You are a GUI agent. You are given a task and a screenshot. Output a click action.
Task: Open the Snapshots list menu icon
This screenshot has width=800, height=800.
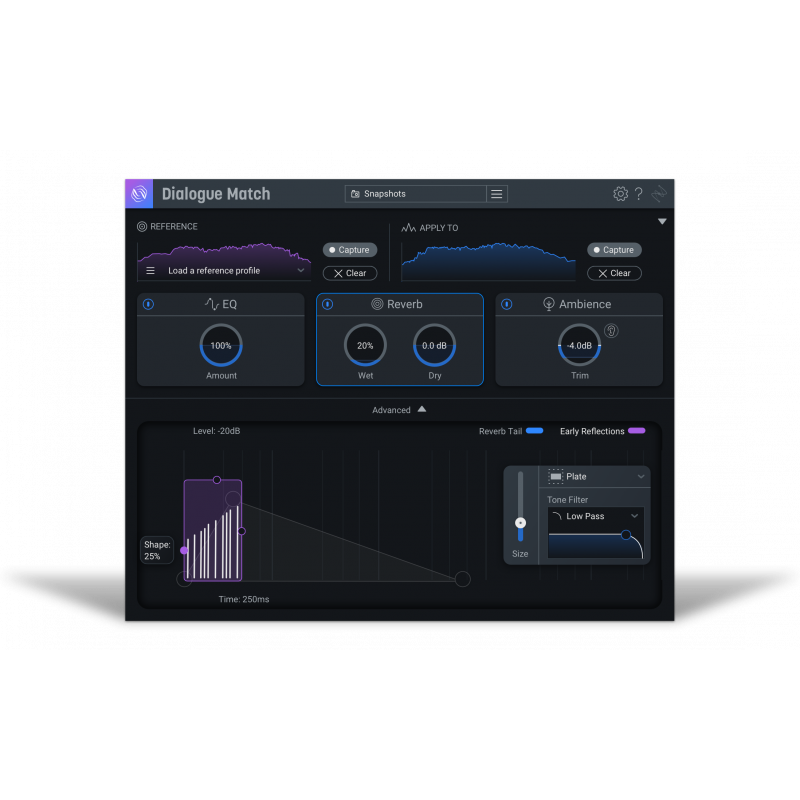pyautogui.click(x=497, y=194)
